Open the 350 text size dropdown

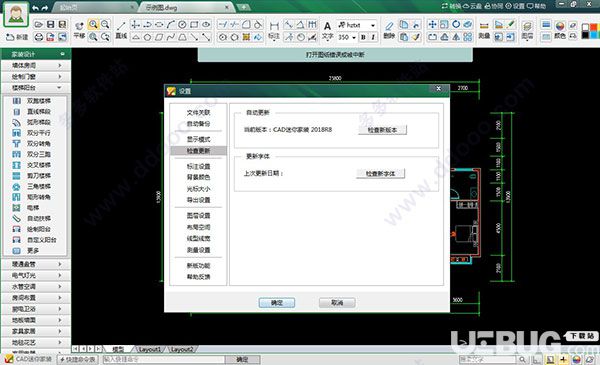pos(353,37)
